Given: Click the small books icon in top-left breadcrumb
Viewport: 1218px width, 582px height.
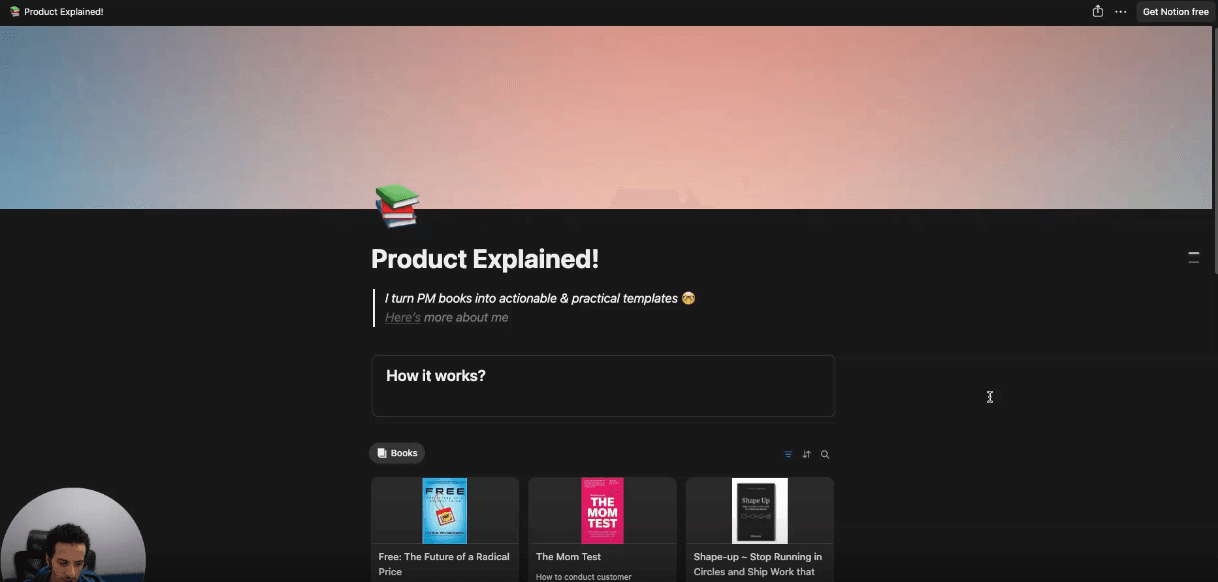Looking at the screenshot, I should coord(14,12).
